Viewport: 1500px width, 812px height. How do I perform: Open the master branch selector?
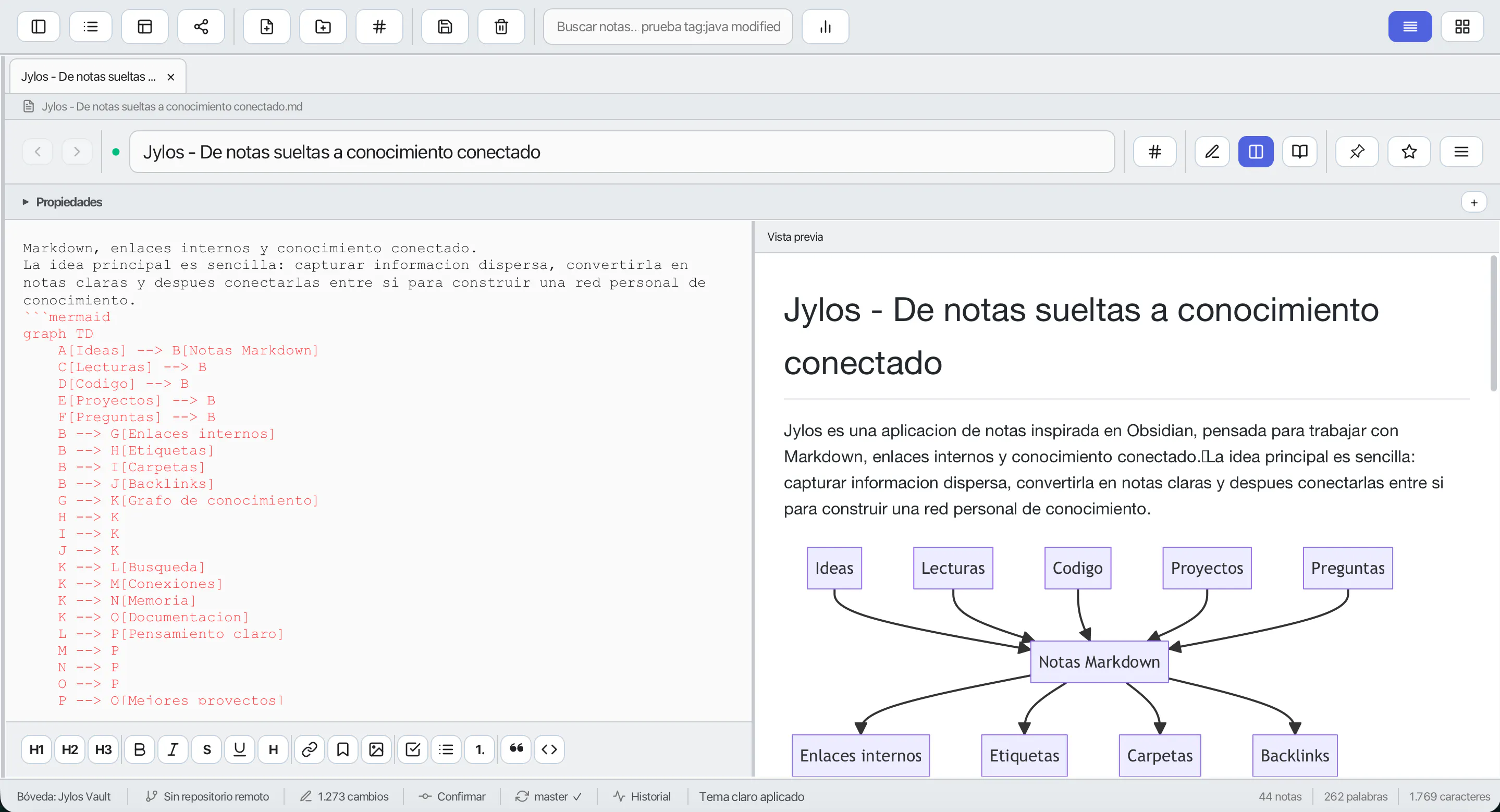coord(548,796)
